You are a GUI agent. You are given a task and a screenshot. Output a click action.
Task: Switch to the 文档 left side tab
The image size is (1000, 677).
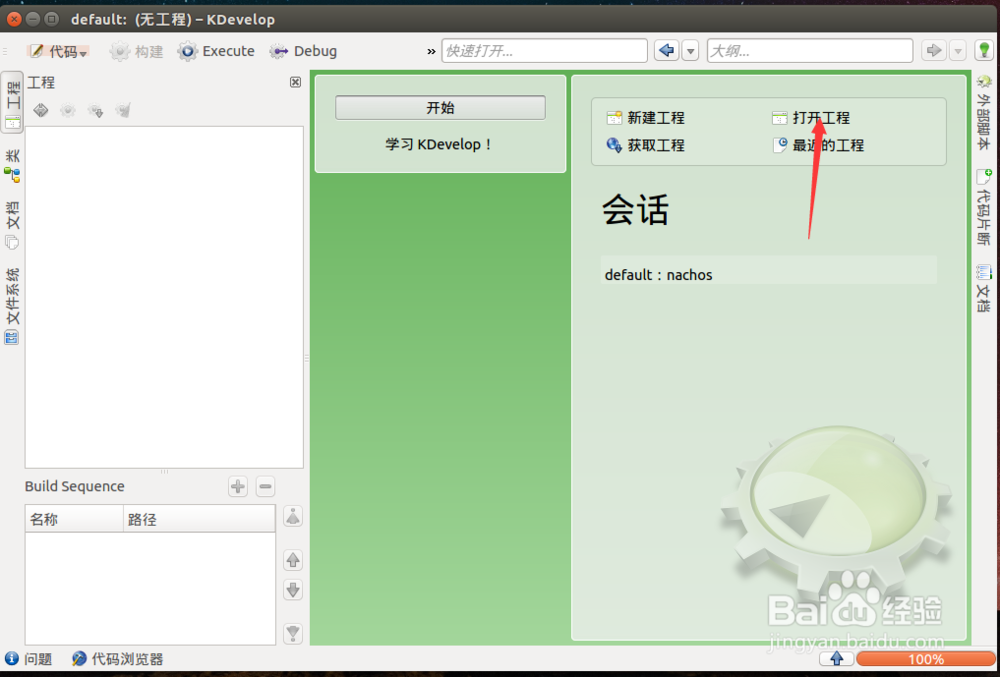coord(13,224)
